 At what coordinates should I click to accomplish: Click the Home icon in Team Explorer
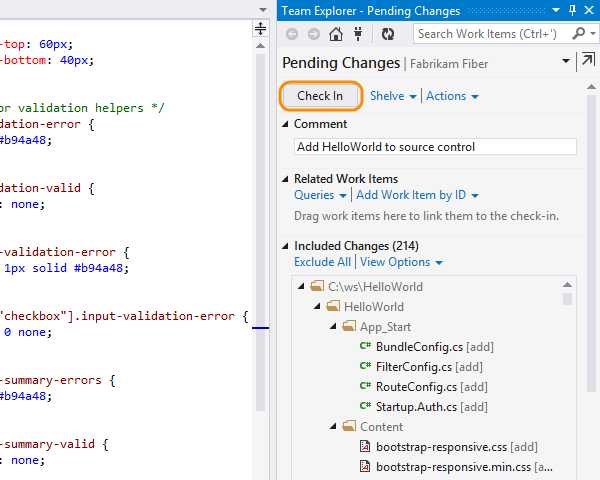335,34
